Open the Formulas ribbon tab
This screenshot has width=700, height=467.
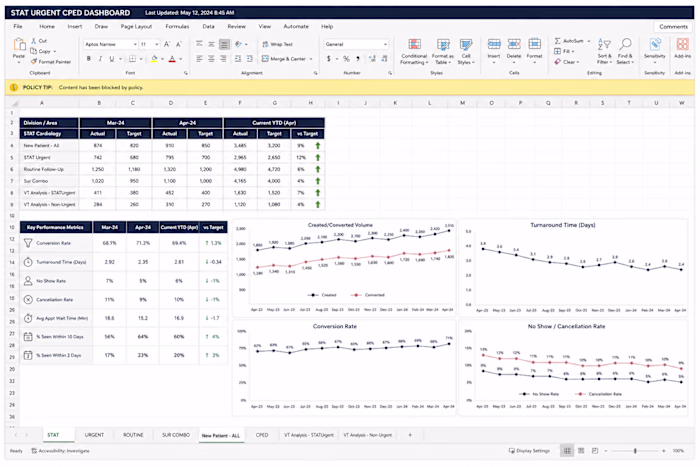pyautogui.click(x=177, y=26)
